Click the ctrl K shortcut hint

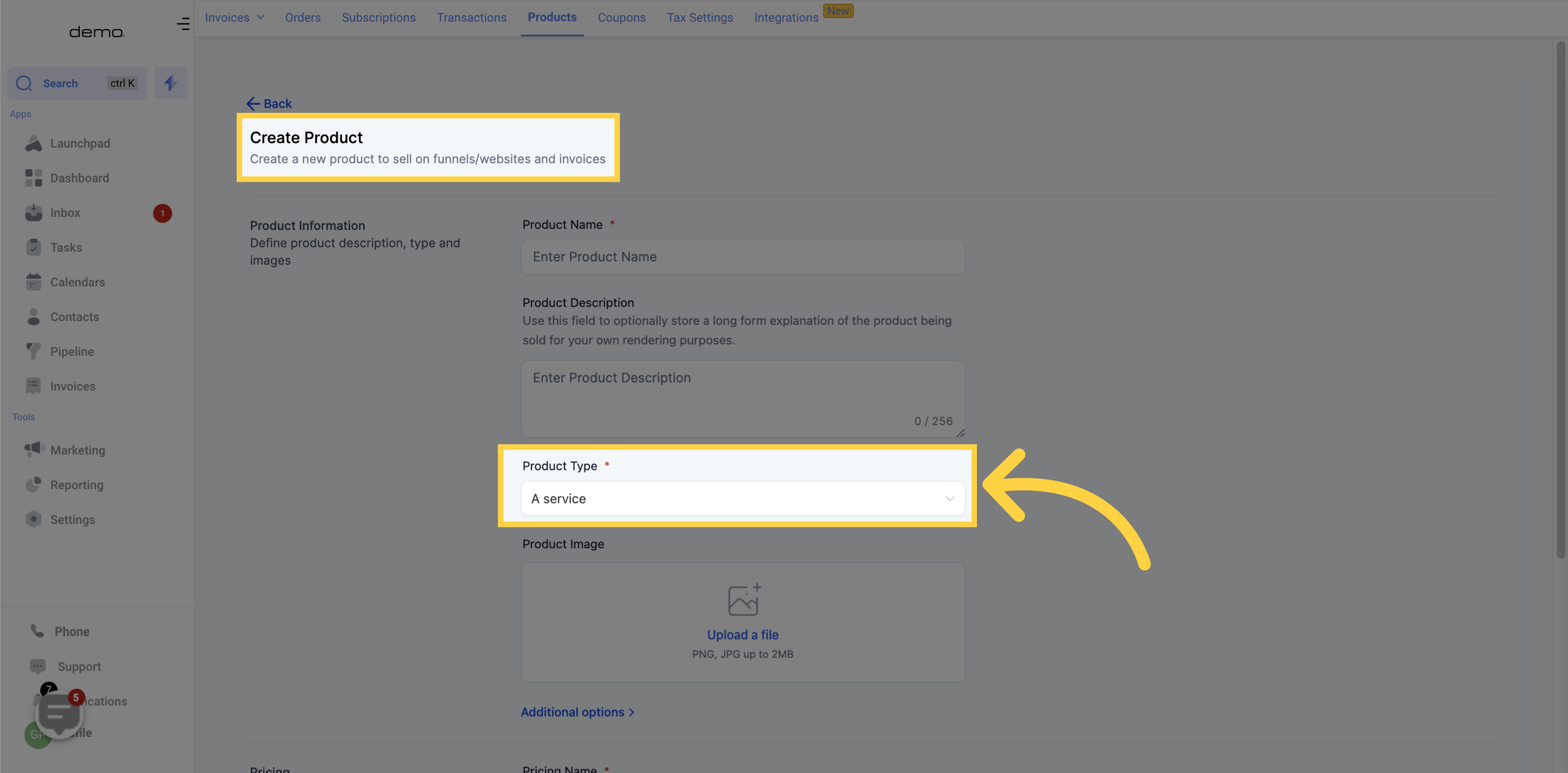pos(122,84)
